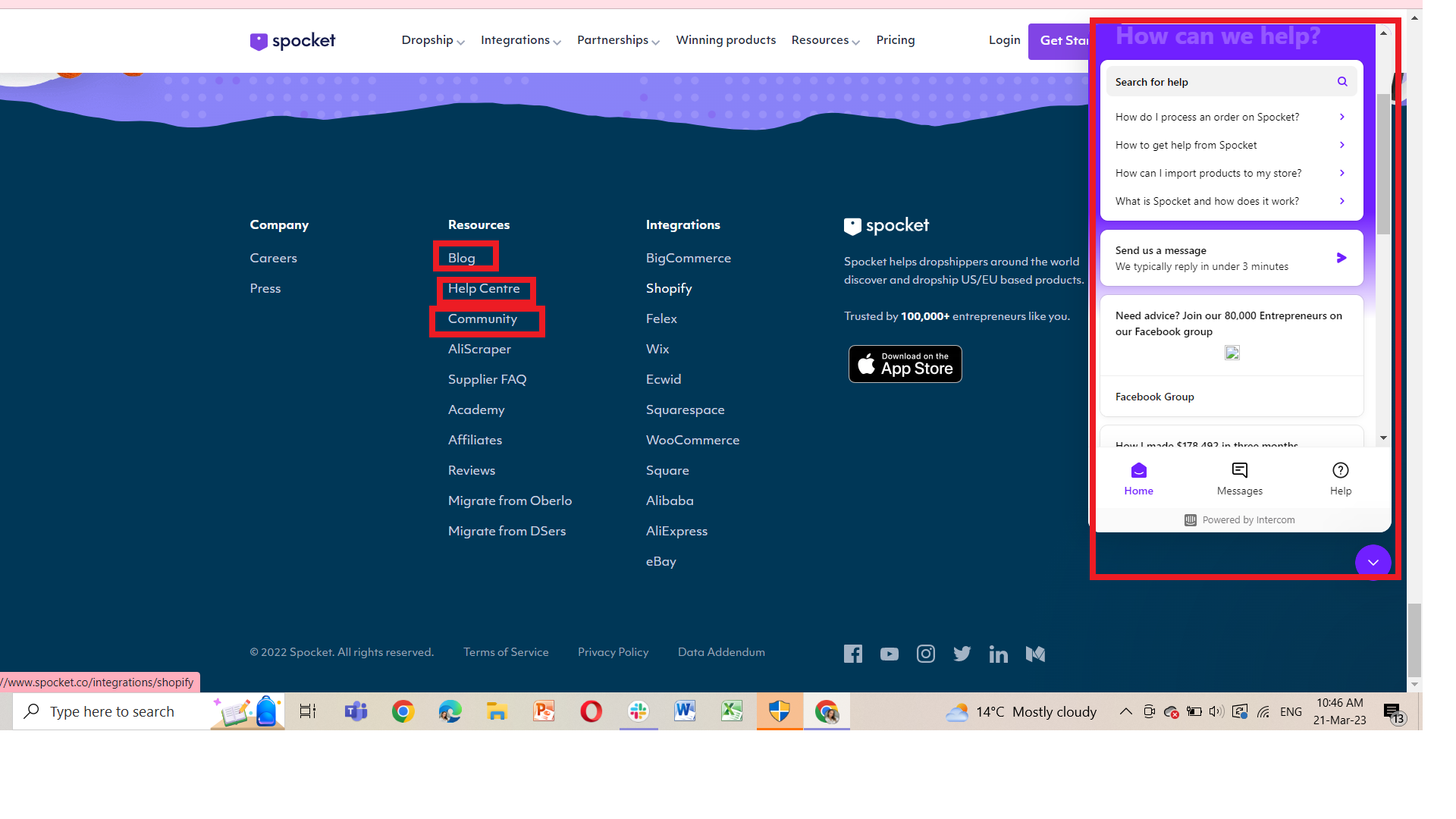
Task: Open Opera browser from the taskbar
Action: point(591,711)
